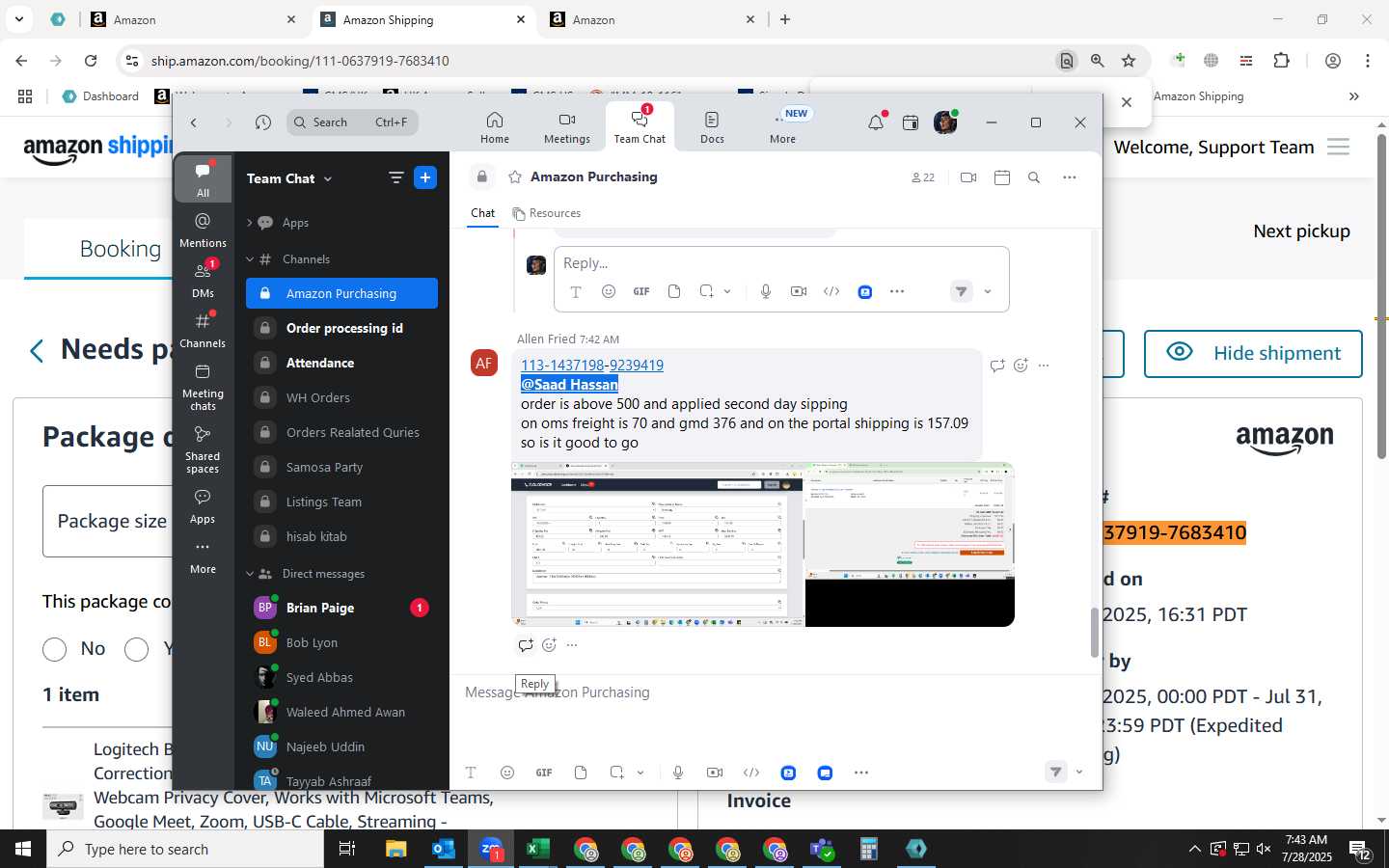Viewport: 1389px width, 868px height.
Task: Click the Reply icon below message
Action: (x=526, y=645)
